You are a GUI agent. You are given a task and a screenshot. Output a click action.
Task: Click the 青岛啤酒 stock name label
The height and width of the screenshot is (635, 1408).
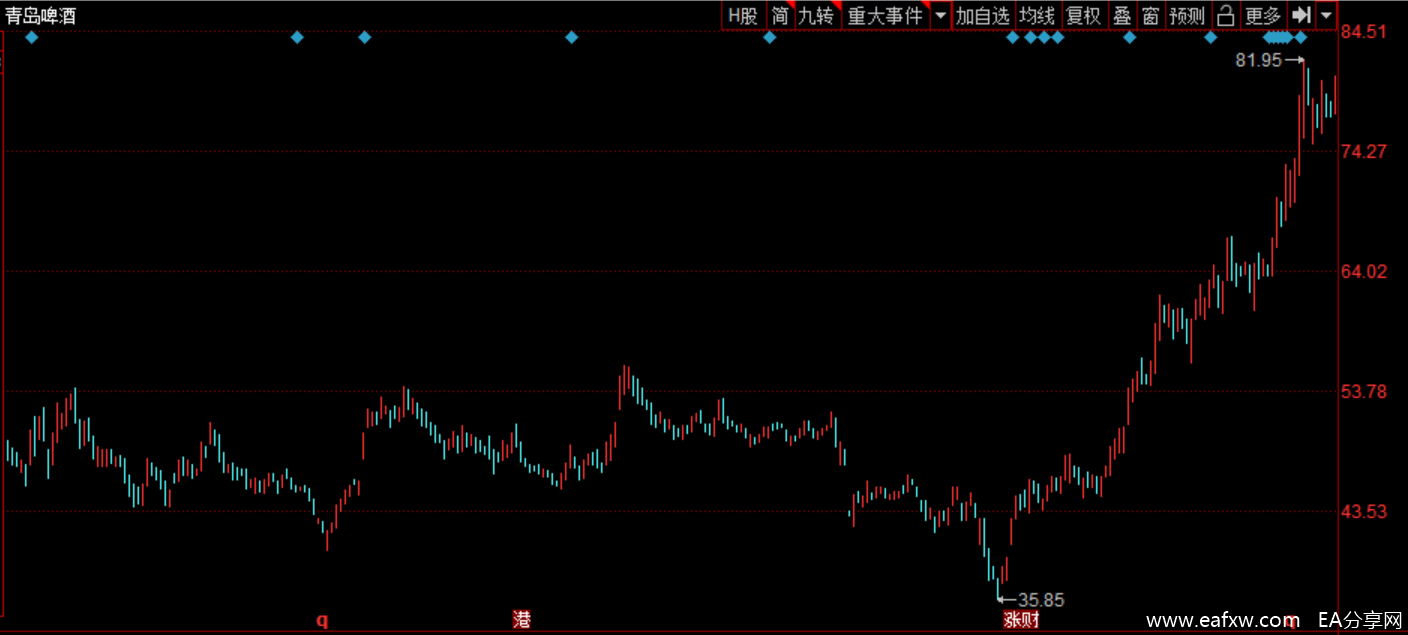click(x=40, y=15)
